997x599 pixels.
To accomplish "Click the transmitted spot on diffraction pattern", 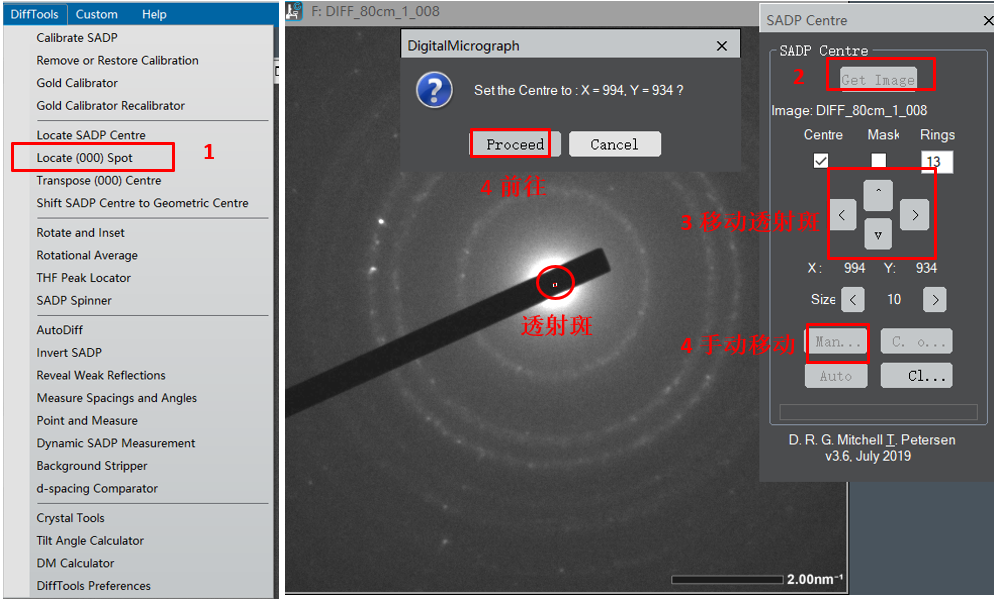I will [x=555, y=284].
